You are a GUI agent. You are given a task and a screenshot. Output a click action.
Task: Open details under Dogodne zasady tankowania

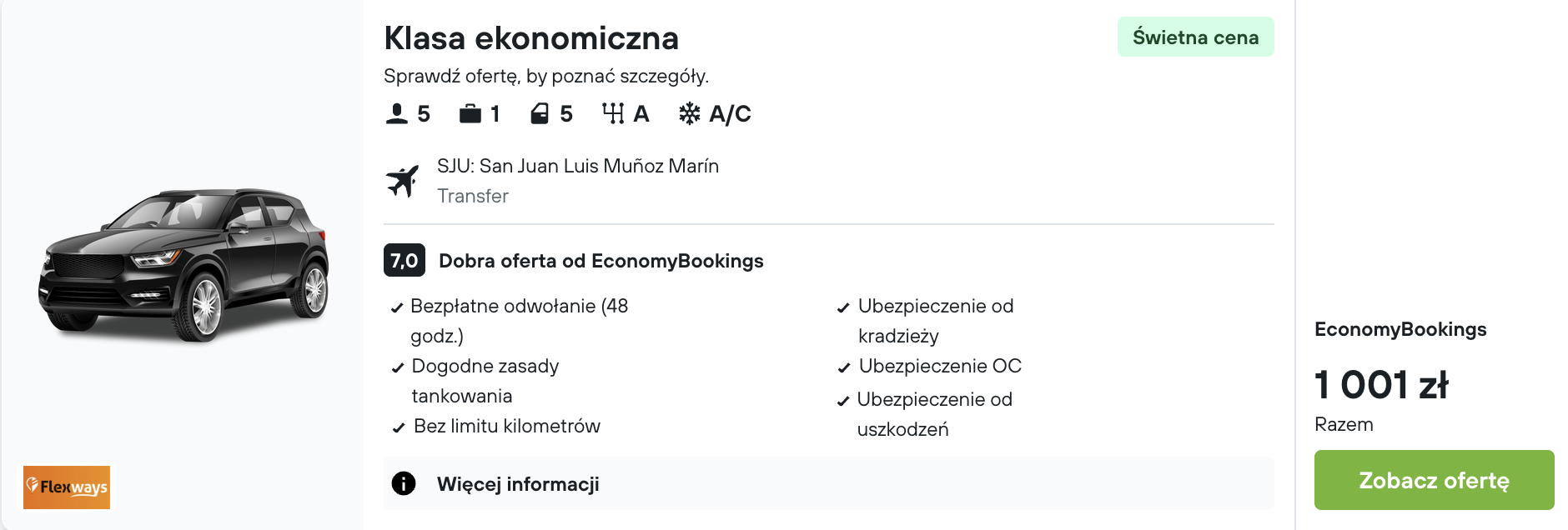coord(485,381)
